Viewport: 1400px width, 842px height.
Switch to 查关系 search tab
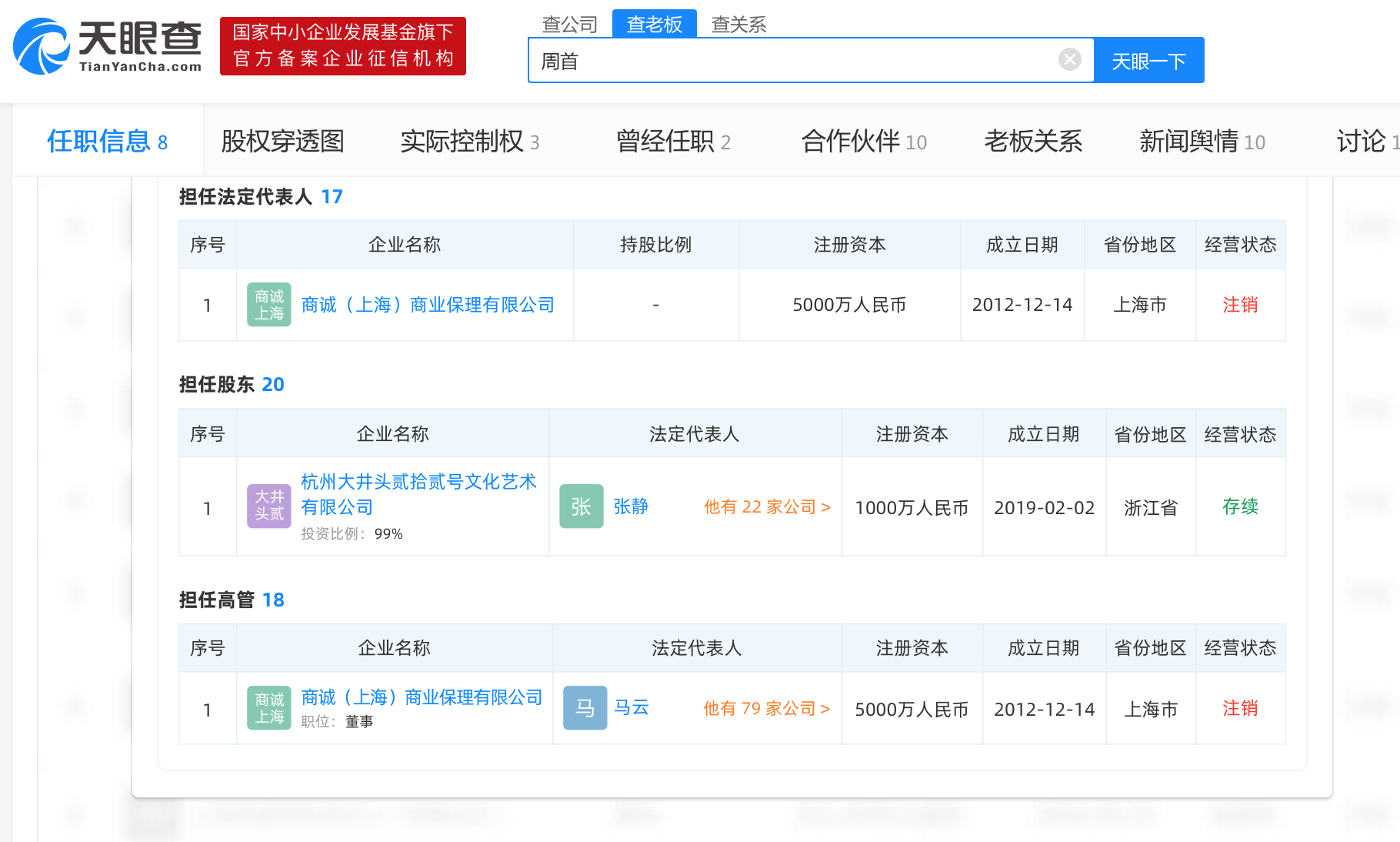coord(739,24)
